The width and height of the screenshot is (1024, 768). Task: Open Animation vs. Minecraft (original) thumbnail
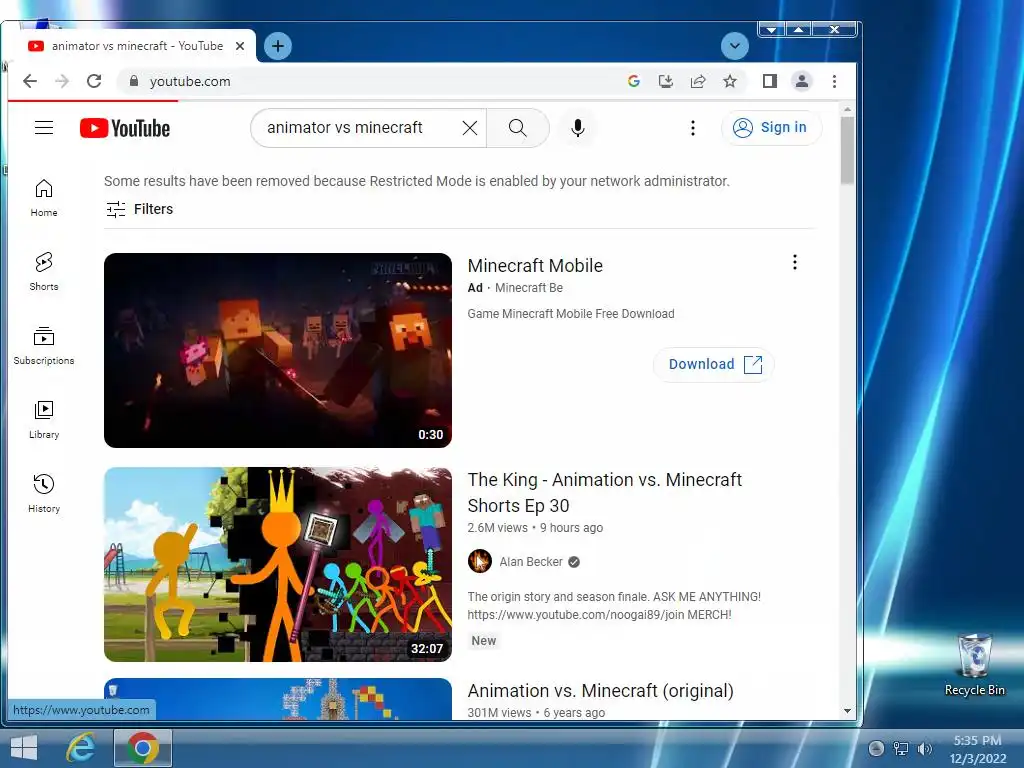(278, 699)
